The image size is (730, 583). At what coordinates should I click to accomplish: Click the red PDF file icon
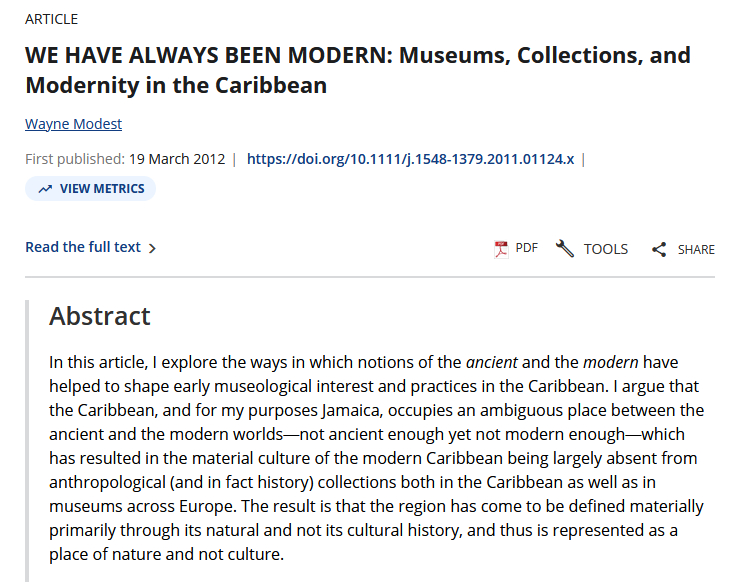(502, 249)
